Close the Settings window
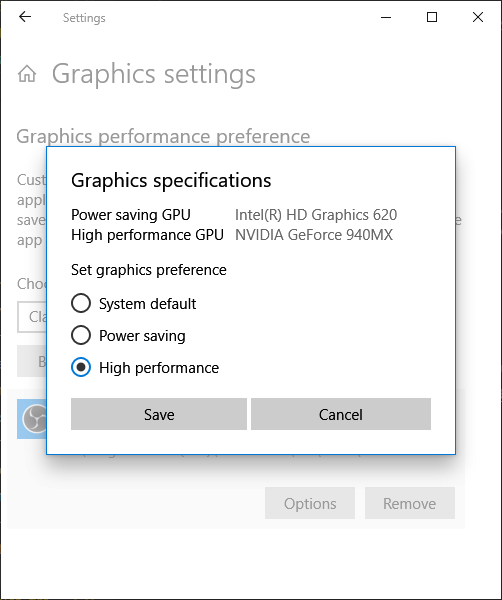This screenshot has height=600, width=502. (478, 17)
